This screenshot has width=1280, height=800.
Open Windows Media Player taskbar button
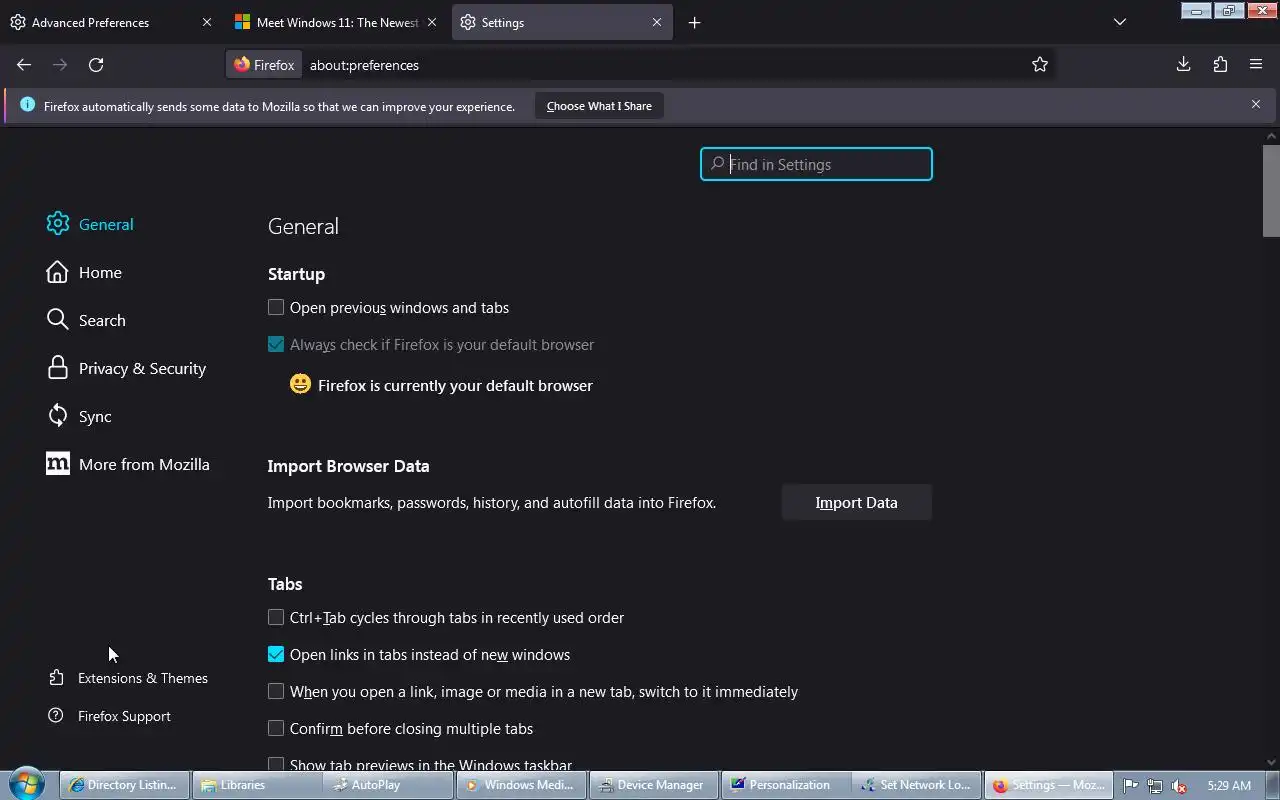point(521,785)
